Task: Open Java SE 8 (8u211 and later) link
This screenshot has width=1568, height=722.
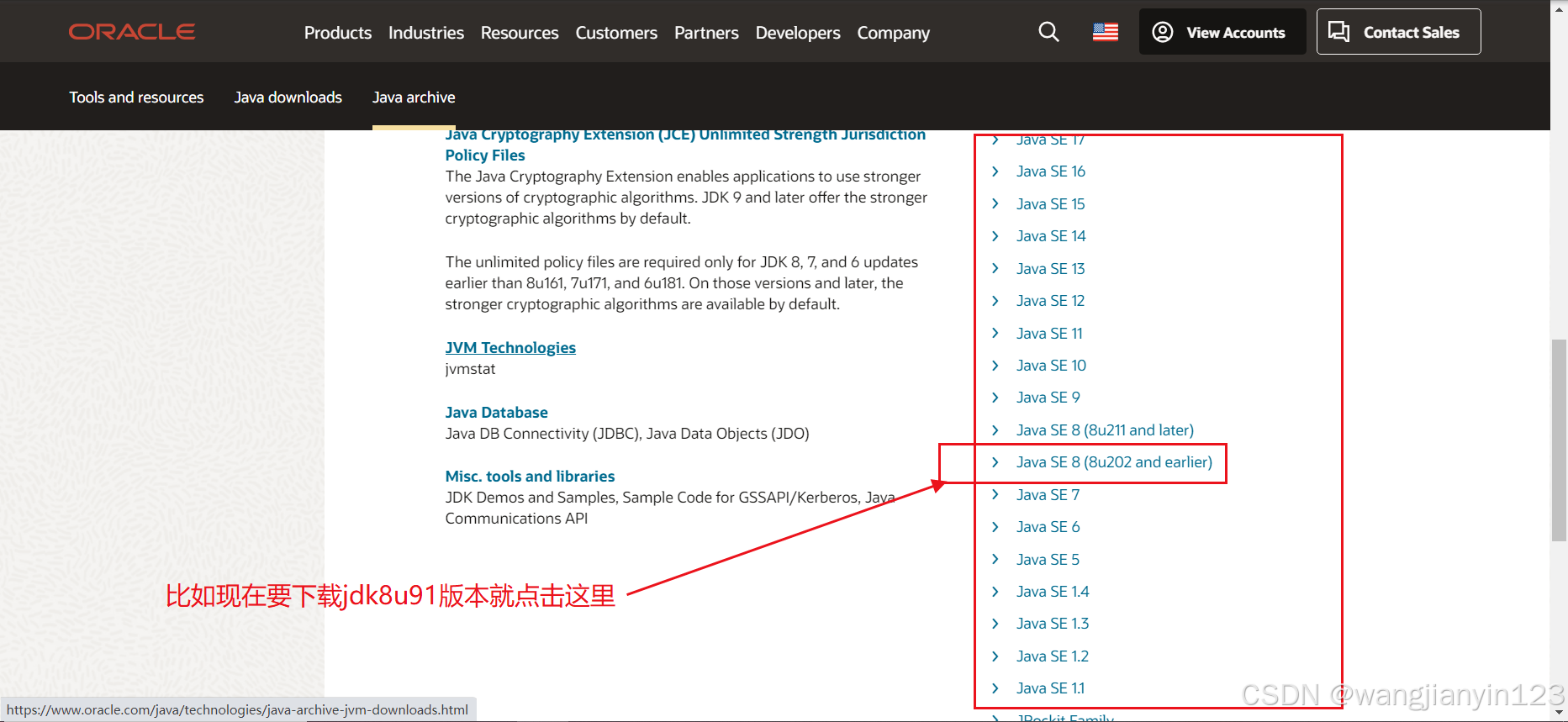Action: (x=1105, y=430)
